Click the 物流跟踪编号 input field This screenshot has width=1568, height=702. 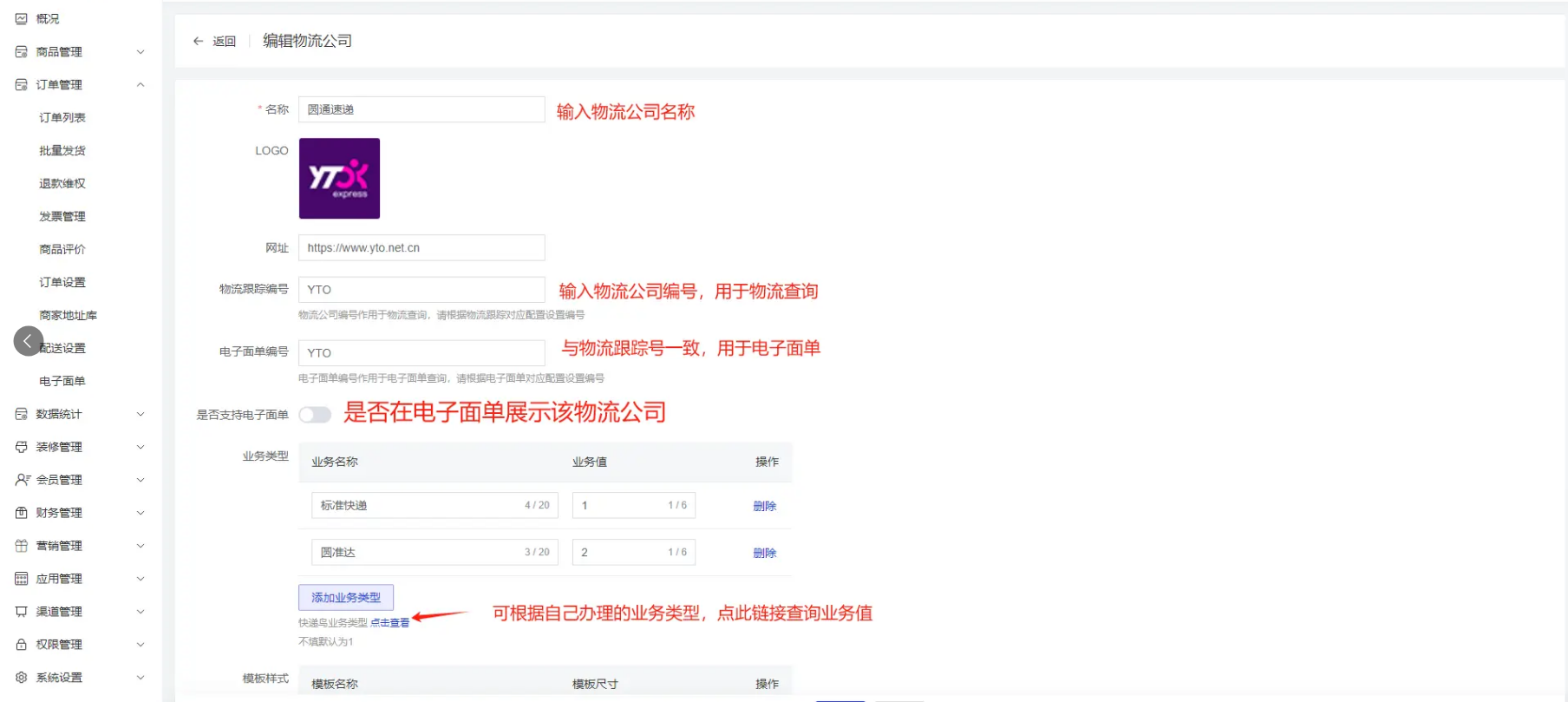tap(421, 290)
